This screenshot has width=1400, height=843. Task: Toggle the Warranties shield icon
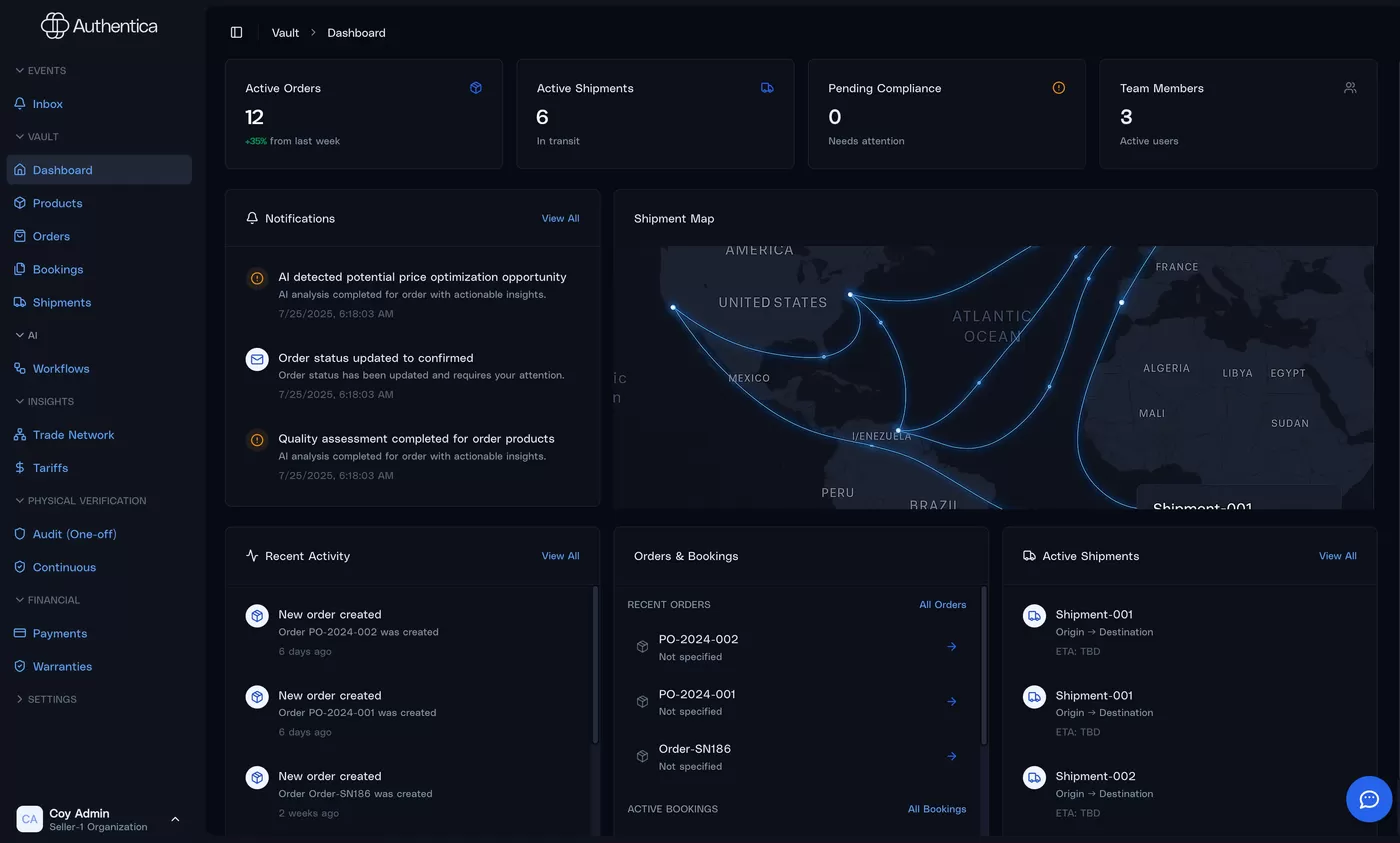point(20,666)
